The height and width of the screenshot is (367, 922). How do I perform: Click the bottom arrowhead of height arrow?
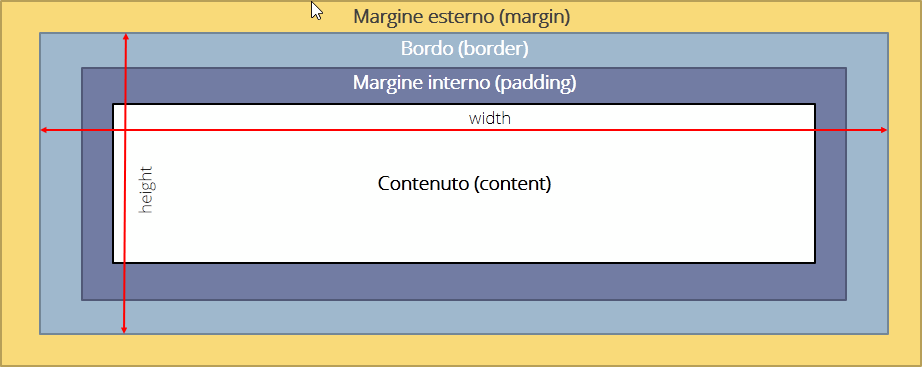point(123,330)
